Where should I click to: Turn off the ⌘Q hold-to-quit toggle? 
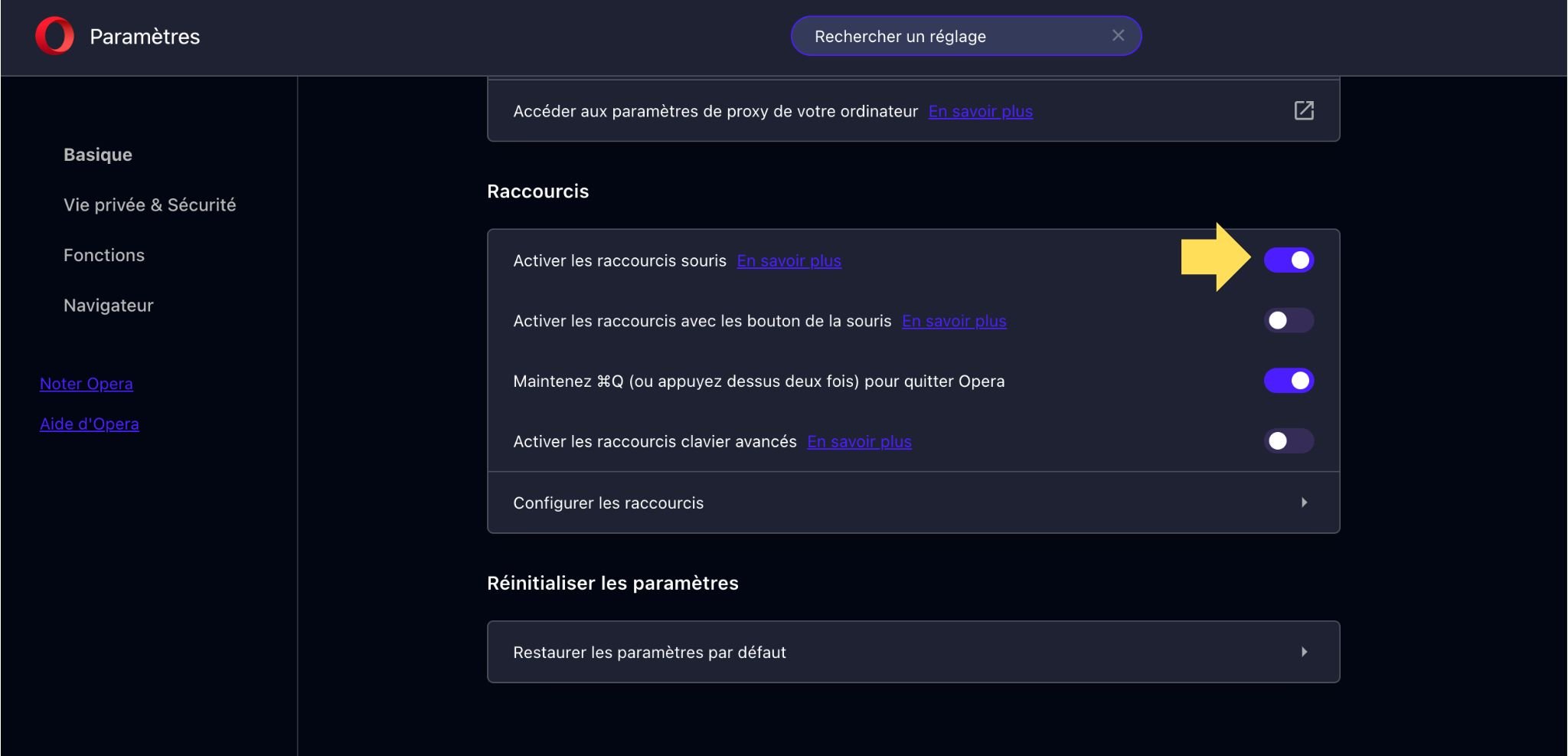coord(1289,381)
